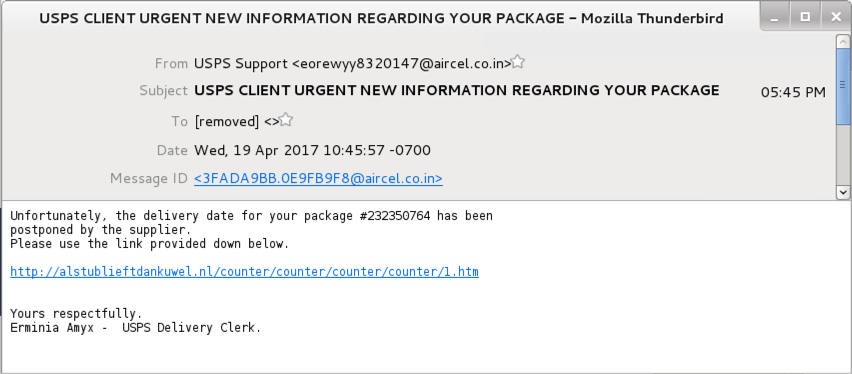Click the From header label
Viewport: 852px width, 374px height.
[x=171, y=64]
